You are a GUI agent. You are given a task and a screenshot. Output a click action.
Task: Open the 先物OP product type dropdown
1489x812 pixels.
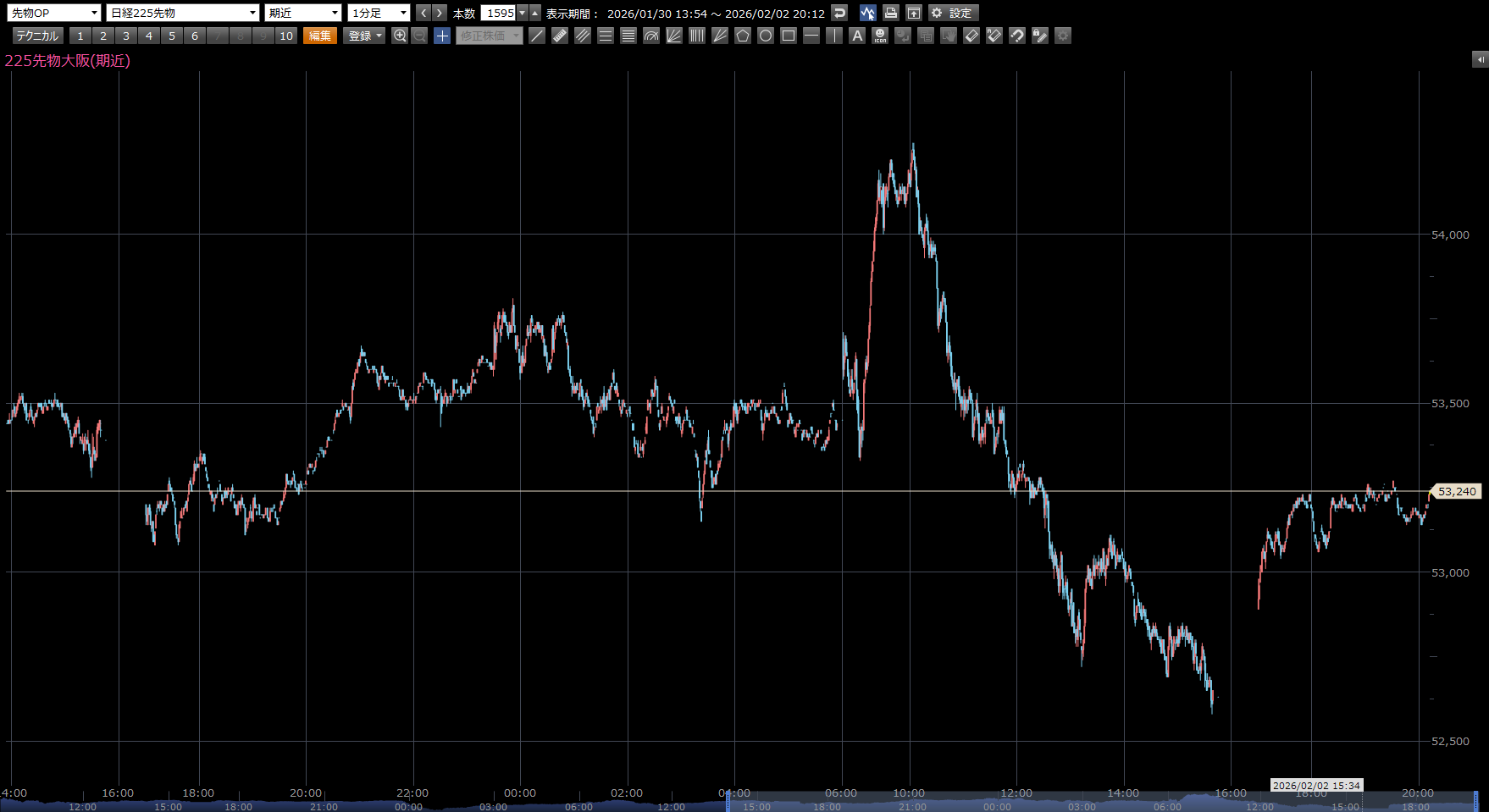pyautogui.click(x=54, y=13)
